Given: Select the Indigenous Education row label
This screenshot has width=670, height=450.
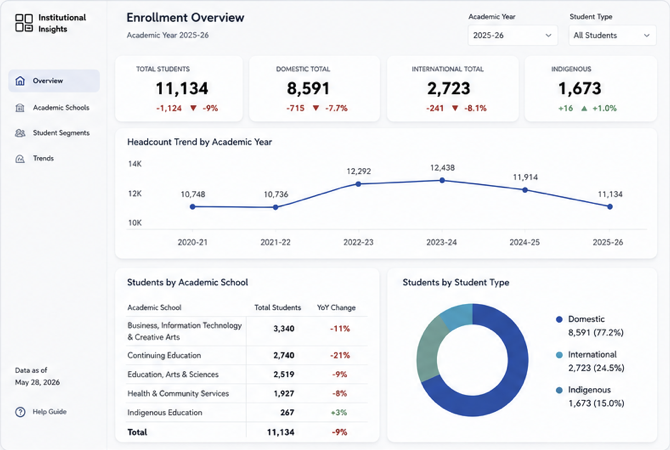Looking at the screenshot, I should (x=165, y=413).
